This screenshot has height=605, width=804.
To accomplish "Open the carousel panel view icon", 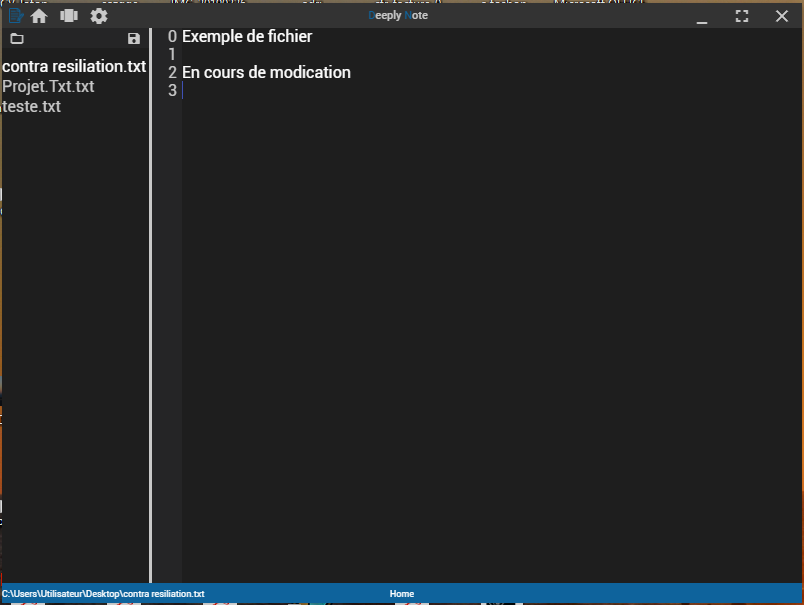I will point(69,16).
